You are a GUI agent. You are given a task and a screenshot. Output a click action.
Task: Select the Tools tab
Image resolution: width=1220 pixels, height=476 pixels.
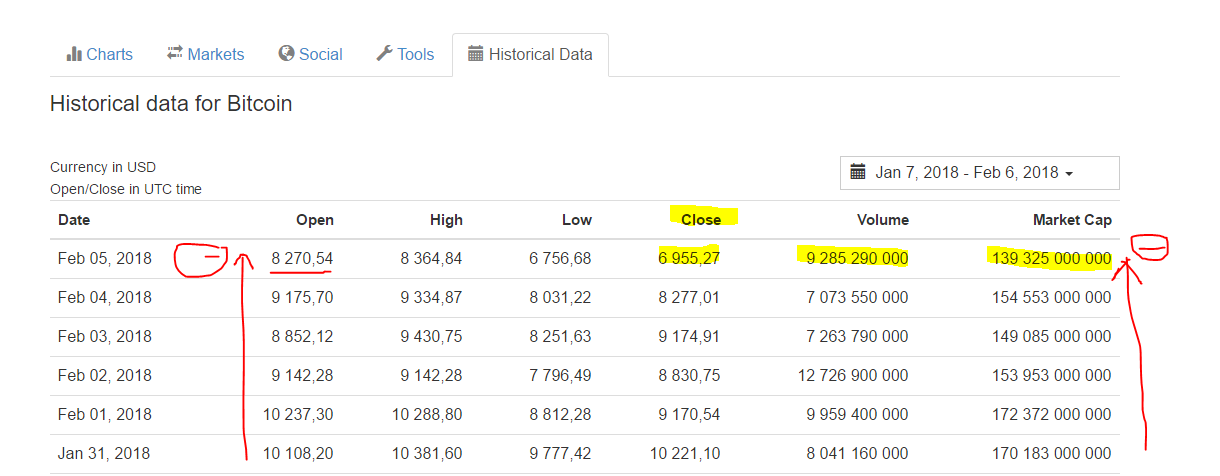(x=405, y=54)
